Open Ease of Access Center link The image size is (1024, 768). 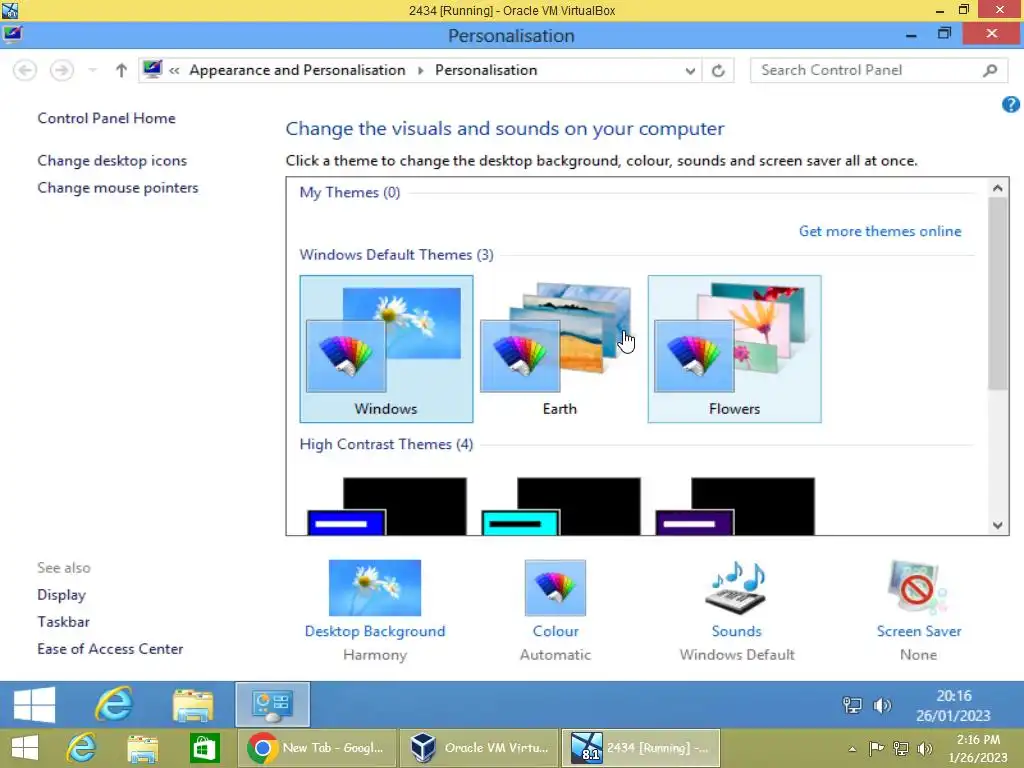pos(110,649)
